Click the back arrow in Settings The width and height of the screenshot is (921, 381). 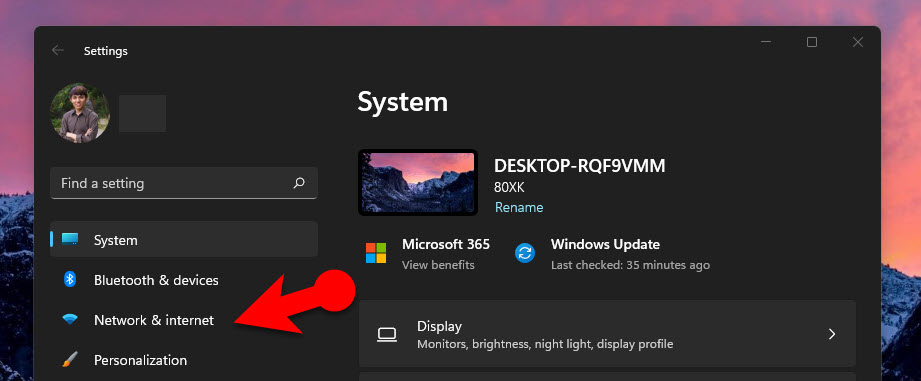(58, 50)
